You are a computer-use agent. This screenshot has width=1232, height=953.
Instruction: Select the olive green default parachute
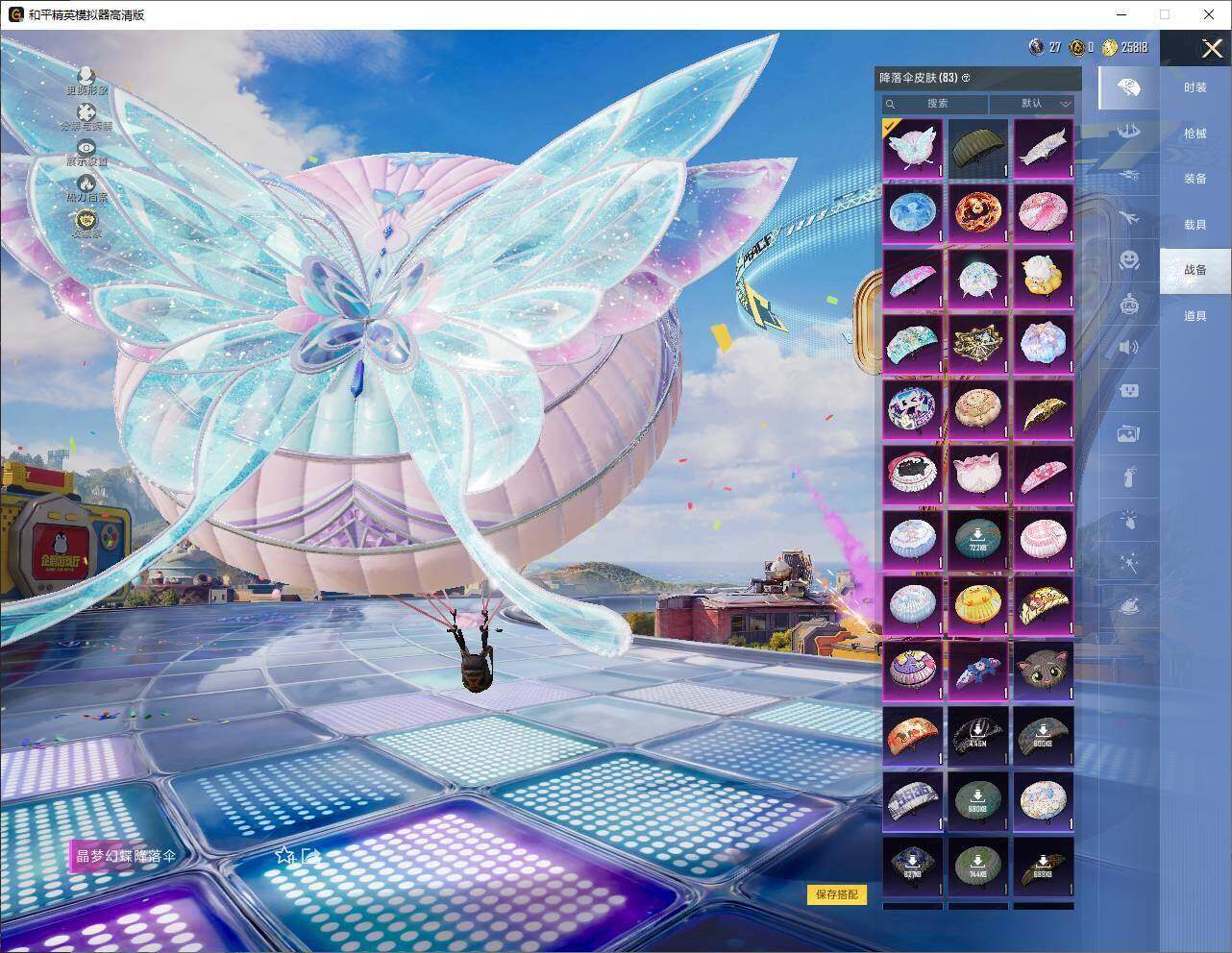pos(978,149)
